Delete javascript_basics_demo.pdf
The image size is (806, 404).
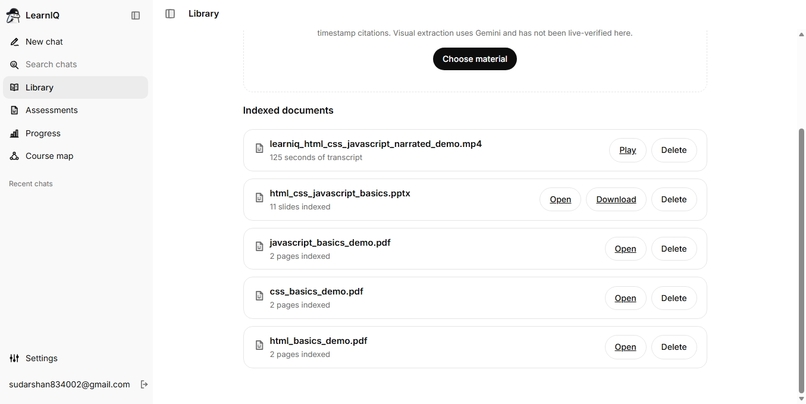674,249
